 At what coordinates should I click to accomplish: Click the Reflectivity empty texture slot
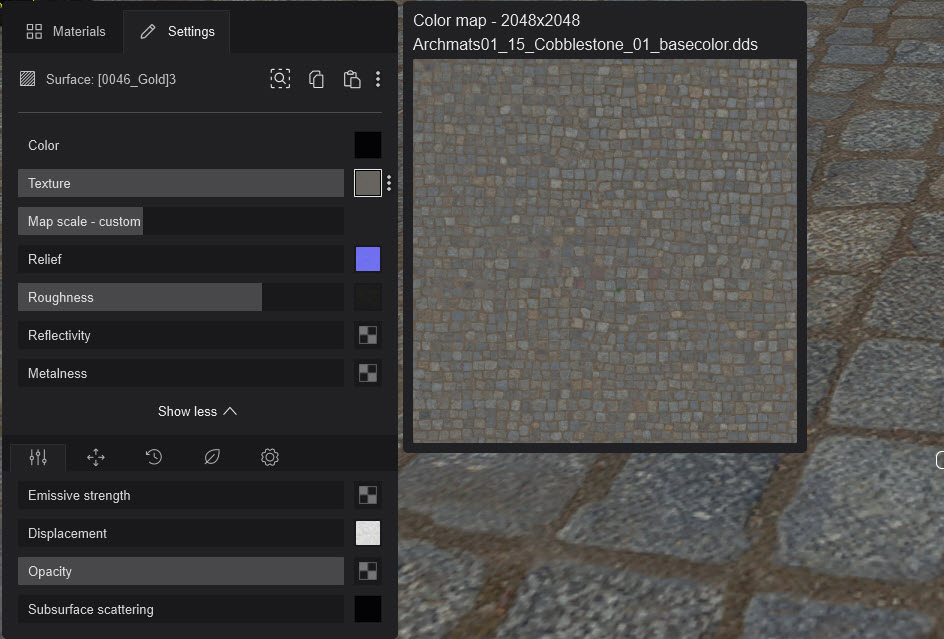[368, 335]
